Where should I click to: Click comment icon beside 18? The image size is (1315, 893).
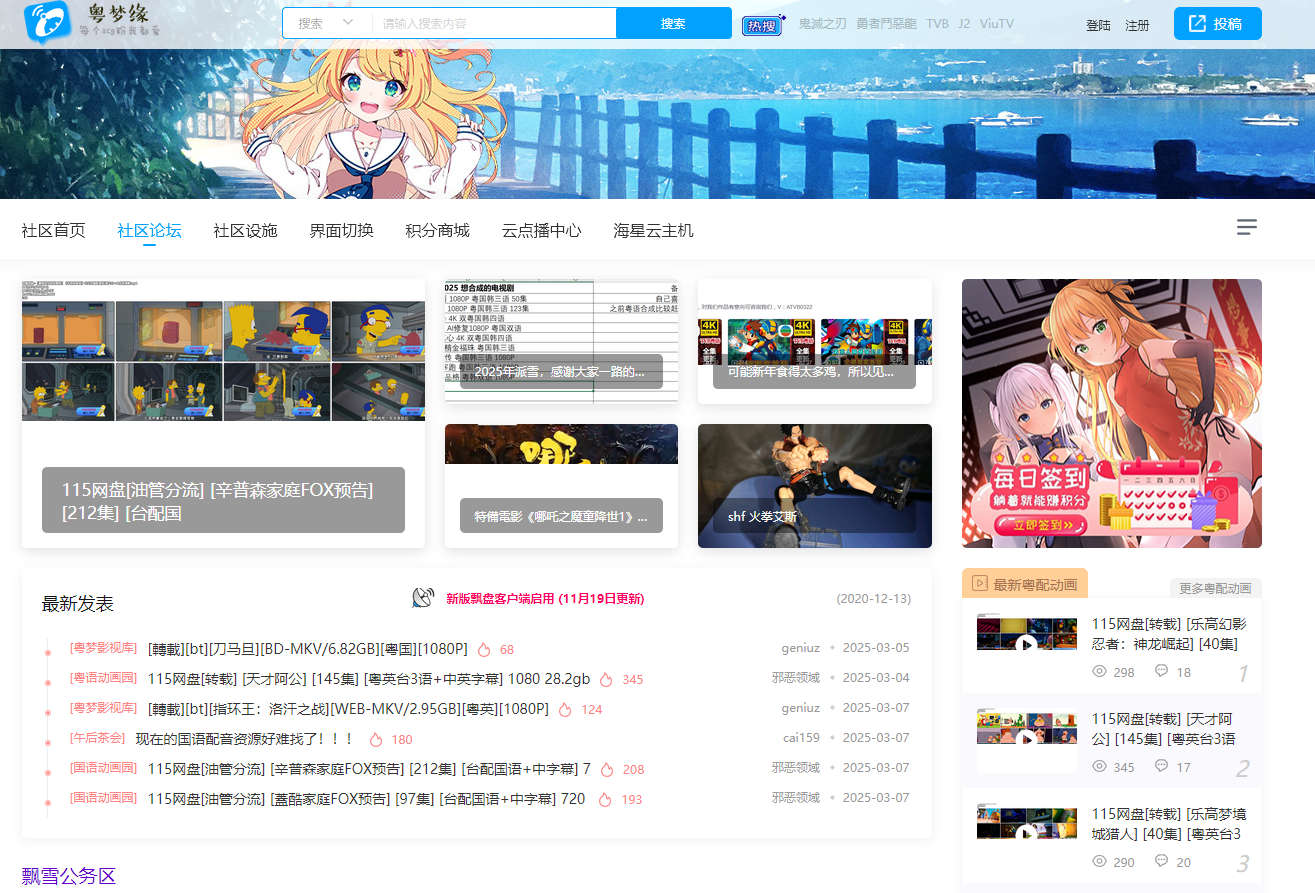coord(1161,671)
